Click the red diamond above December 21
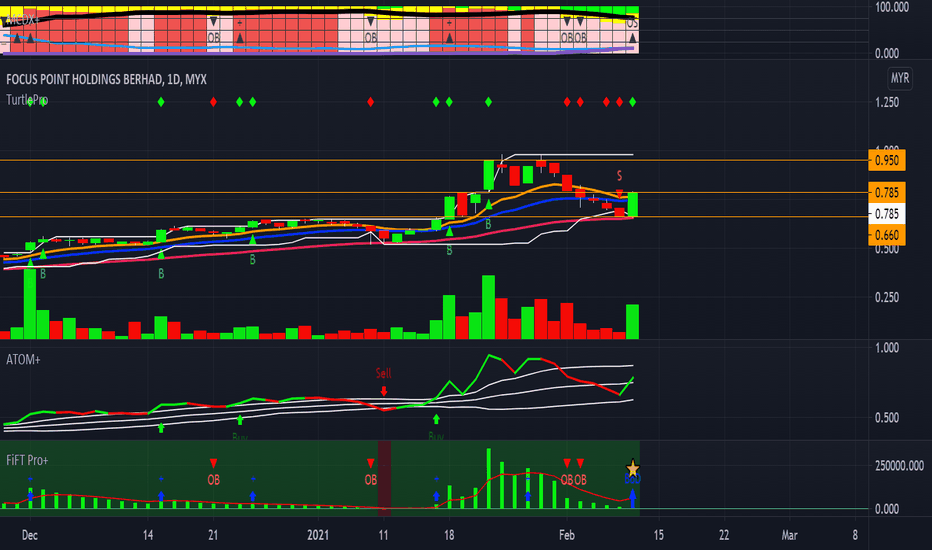Screen dimensions: 932x550 tap(213, 102)
